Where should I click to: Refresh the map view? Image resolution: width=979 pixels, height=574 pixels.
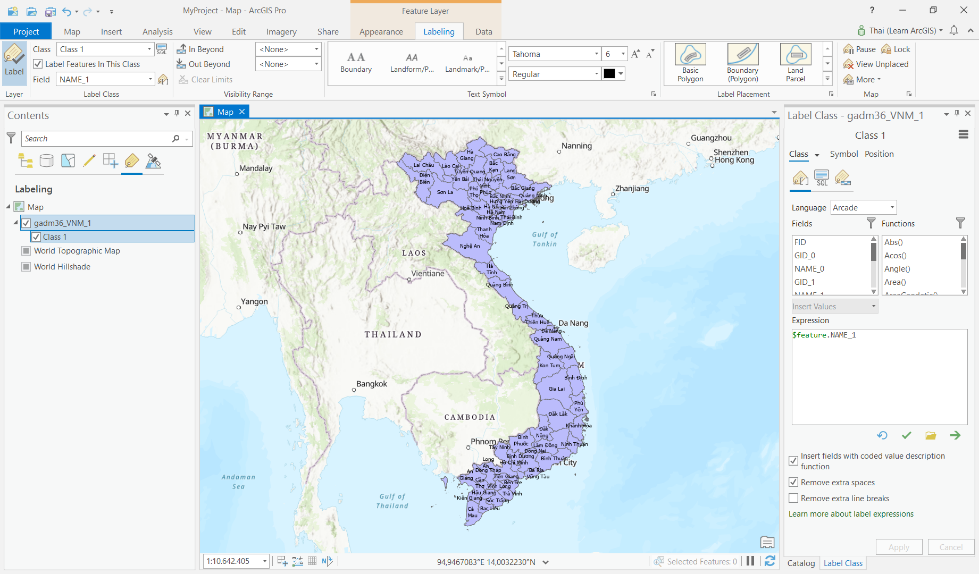point(770,561)
